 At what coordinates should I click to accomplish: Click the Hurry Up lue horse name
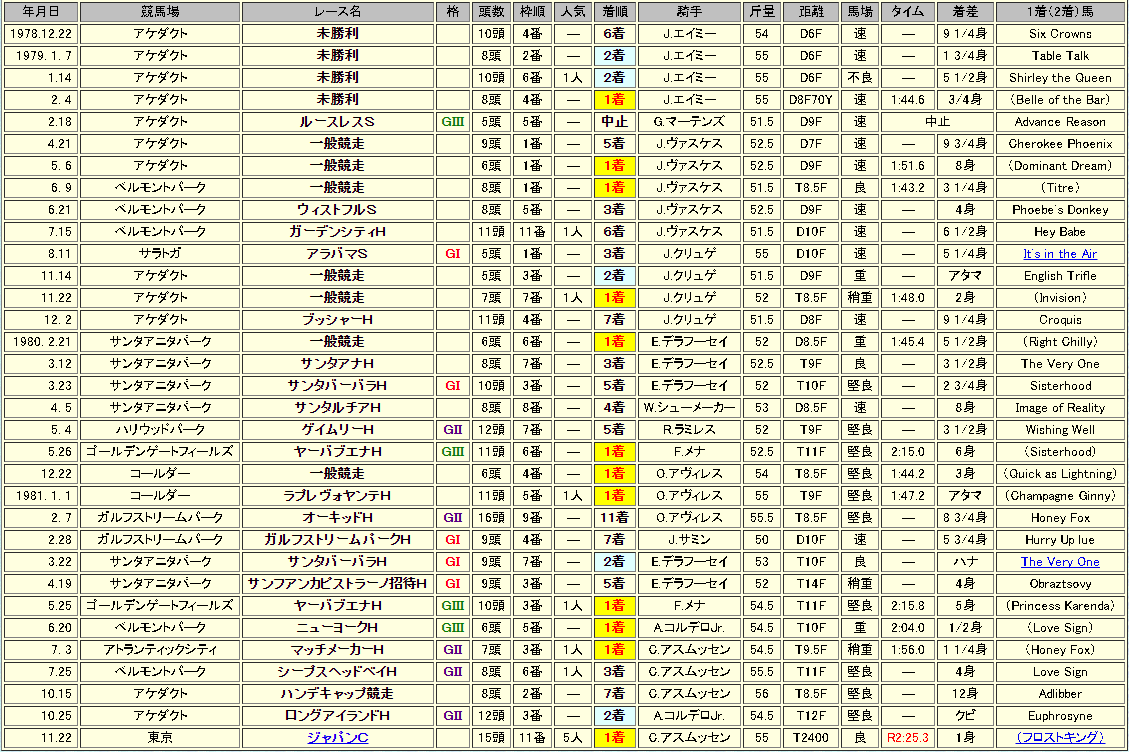point(1060,540)
